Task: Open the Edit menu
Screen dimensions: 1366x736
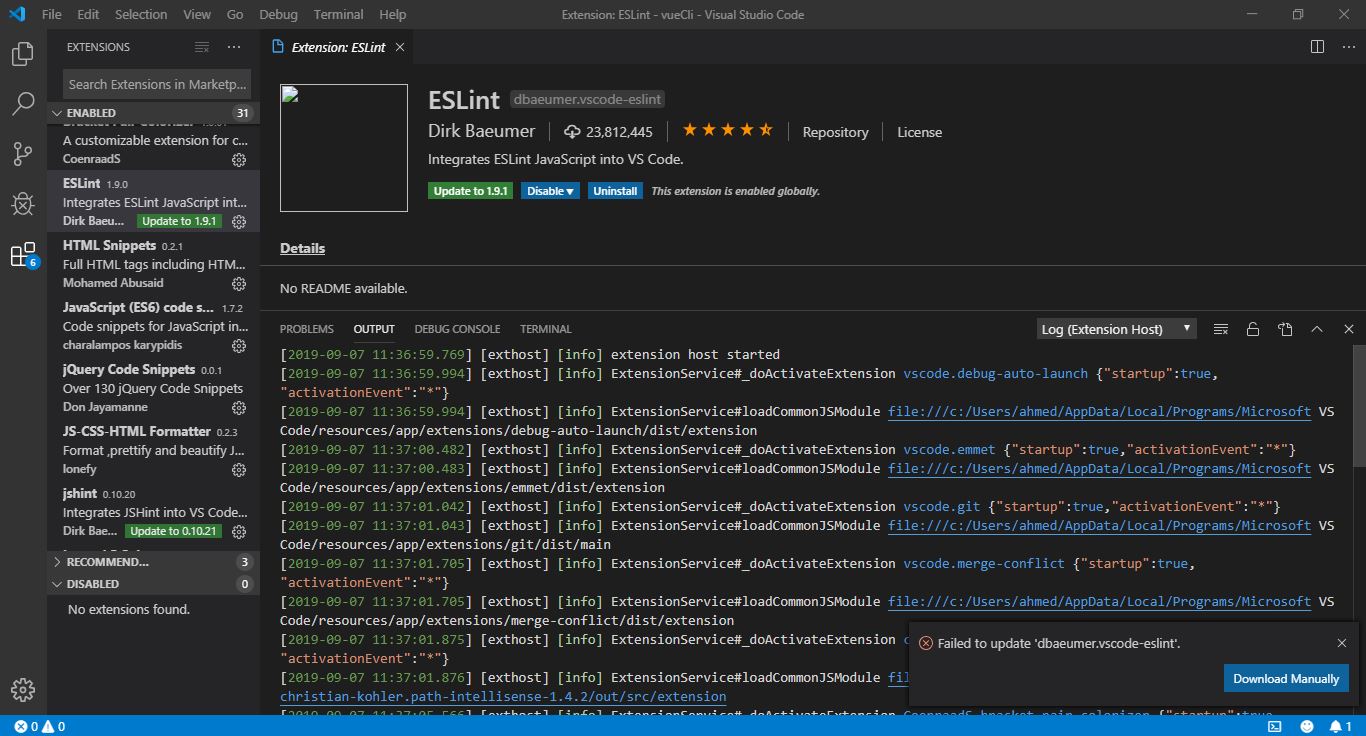Action: (x=88, y=14)
